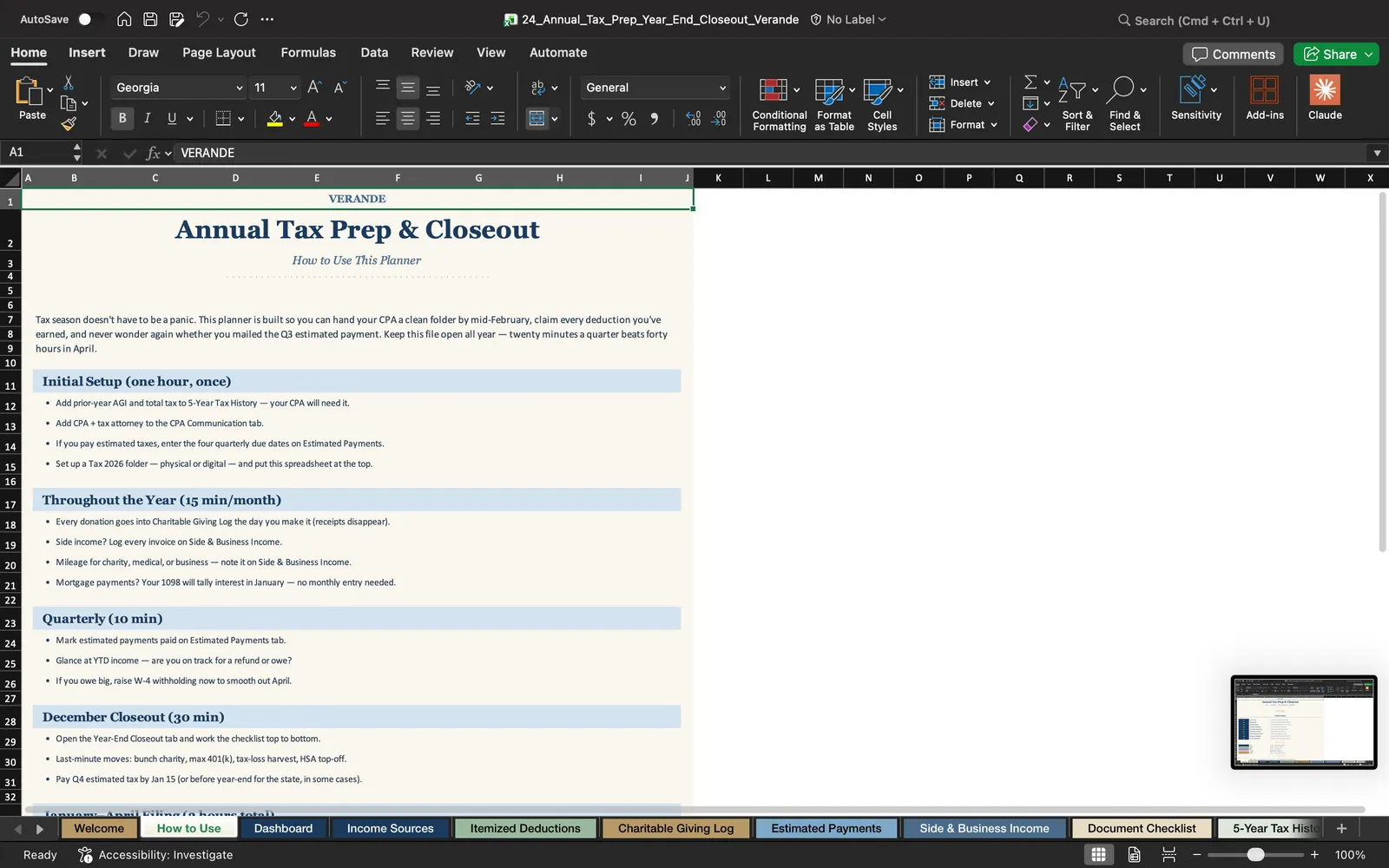
Task: Open the font size 11 dropdown
Action: [x=293, y=88]
